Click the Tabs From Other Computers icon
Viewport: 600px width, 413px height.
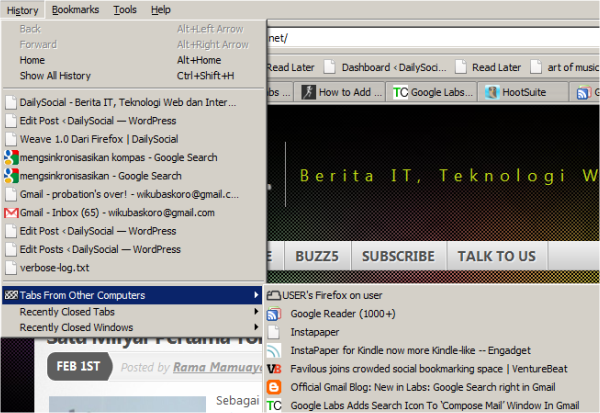[x=11, y=295]
